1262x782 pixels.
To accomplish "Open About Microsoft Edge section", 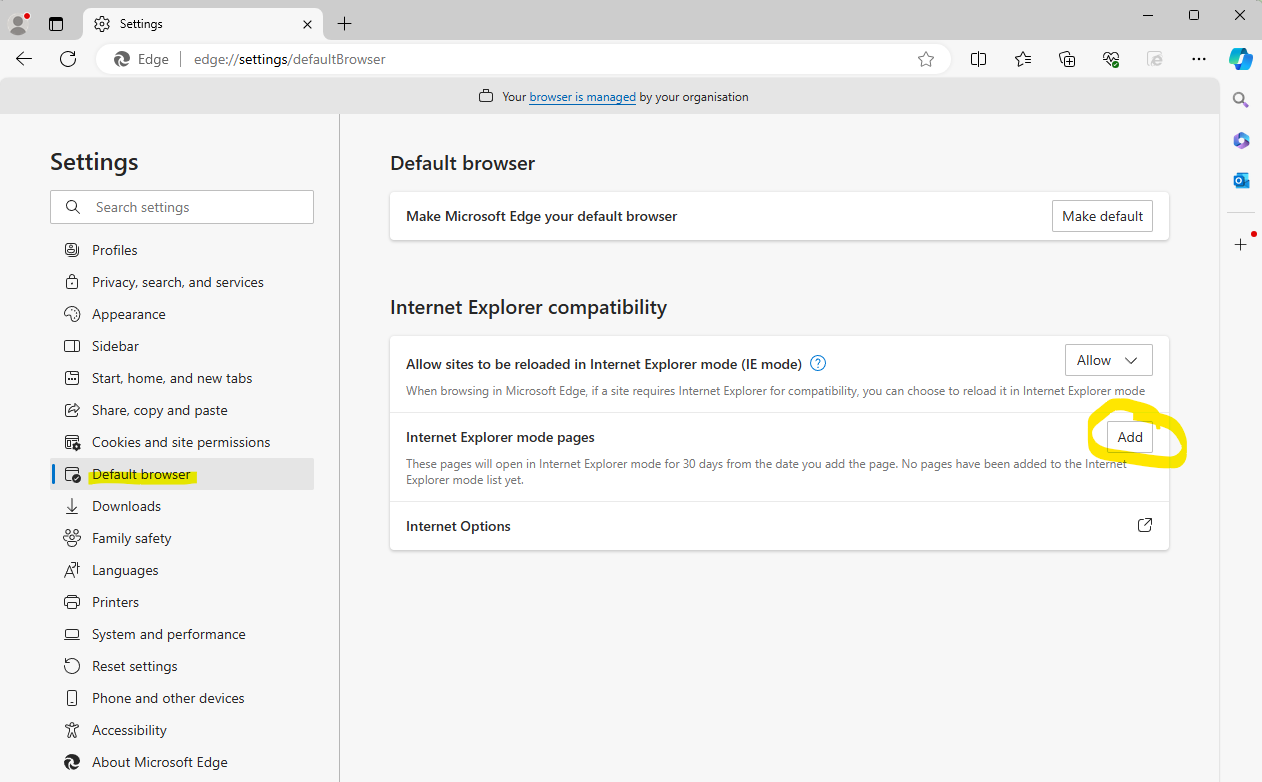I will coord(182,762).
